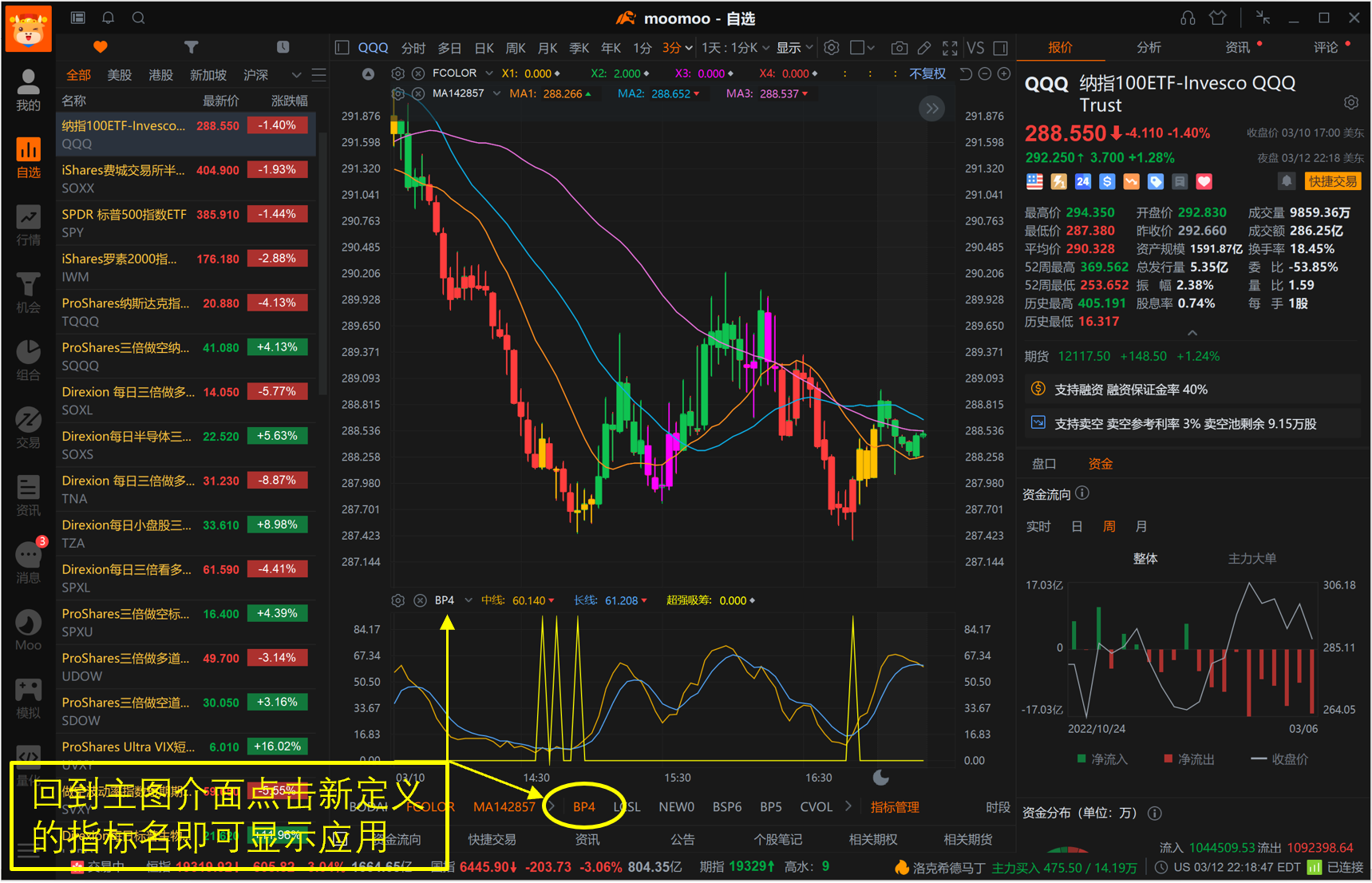Click the price alert bell icon
Viewport: 1372px width, 883px height.
[1286, 181]
